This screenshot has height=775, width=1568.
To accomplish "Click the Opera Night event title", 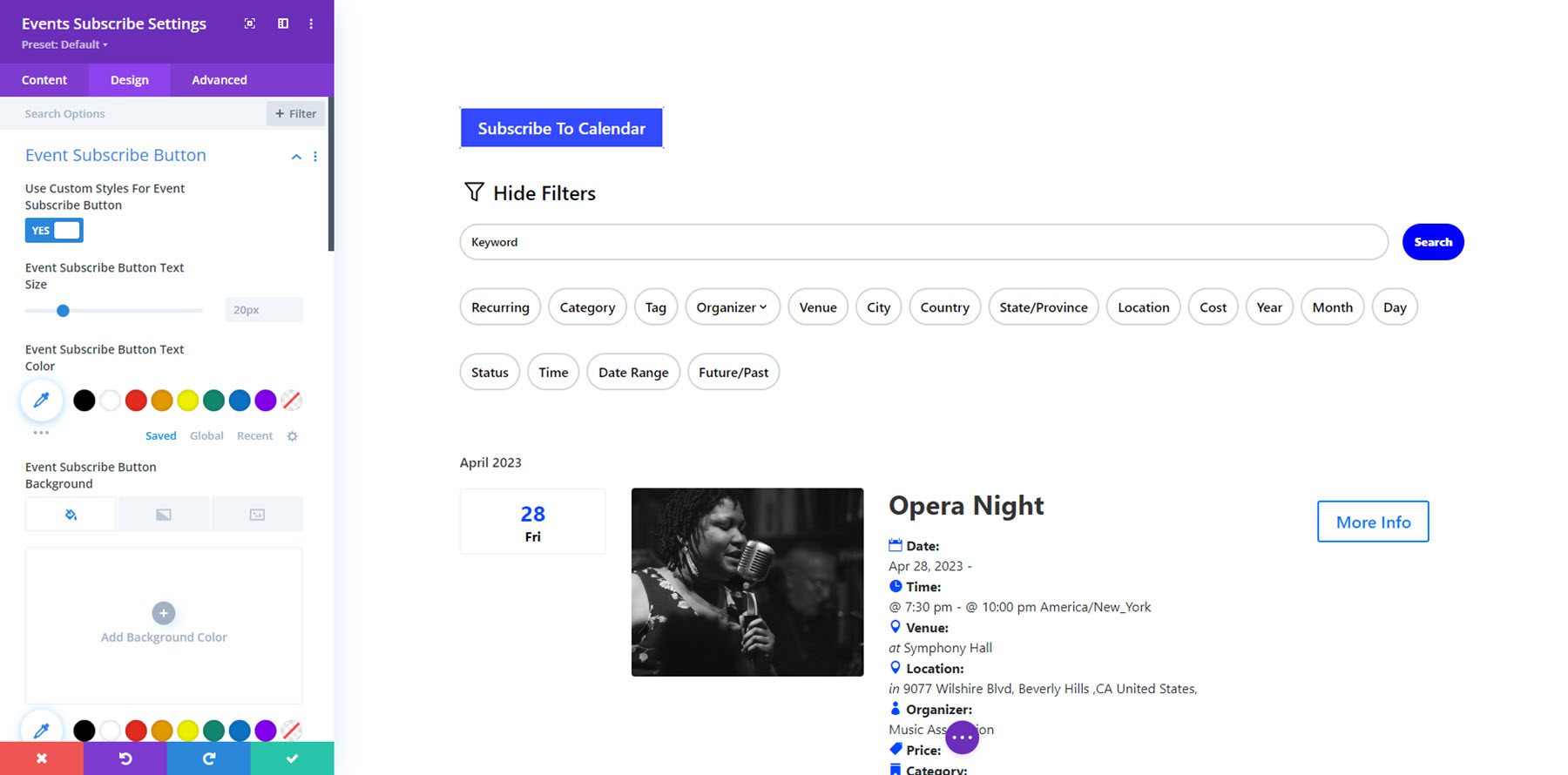I will [x=966, y=506].
